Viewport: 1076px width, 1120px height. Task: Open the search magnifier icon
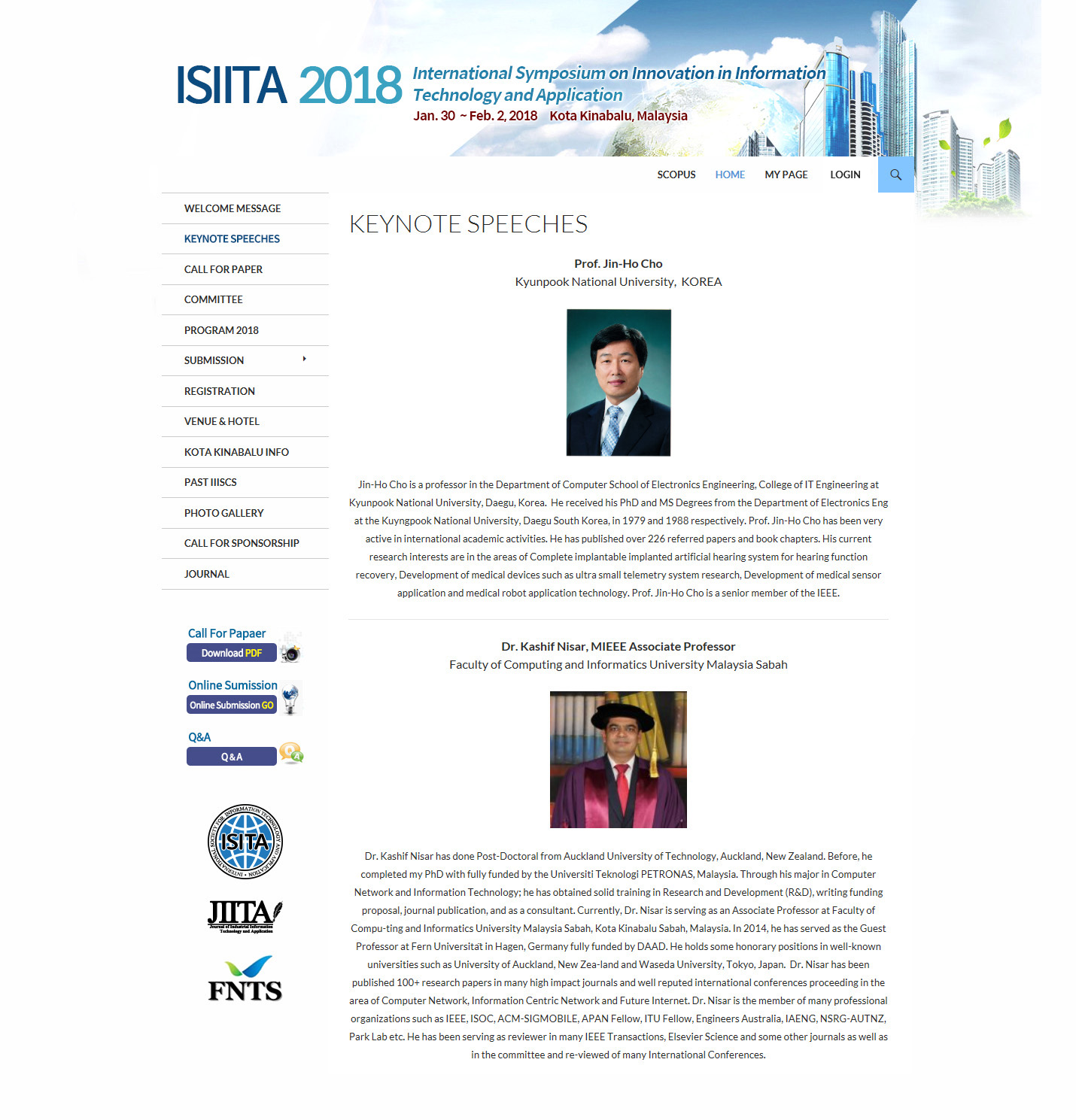895,175
